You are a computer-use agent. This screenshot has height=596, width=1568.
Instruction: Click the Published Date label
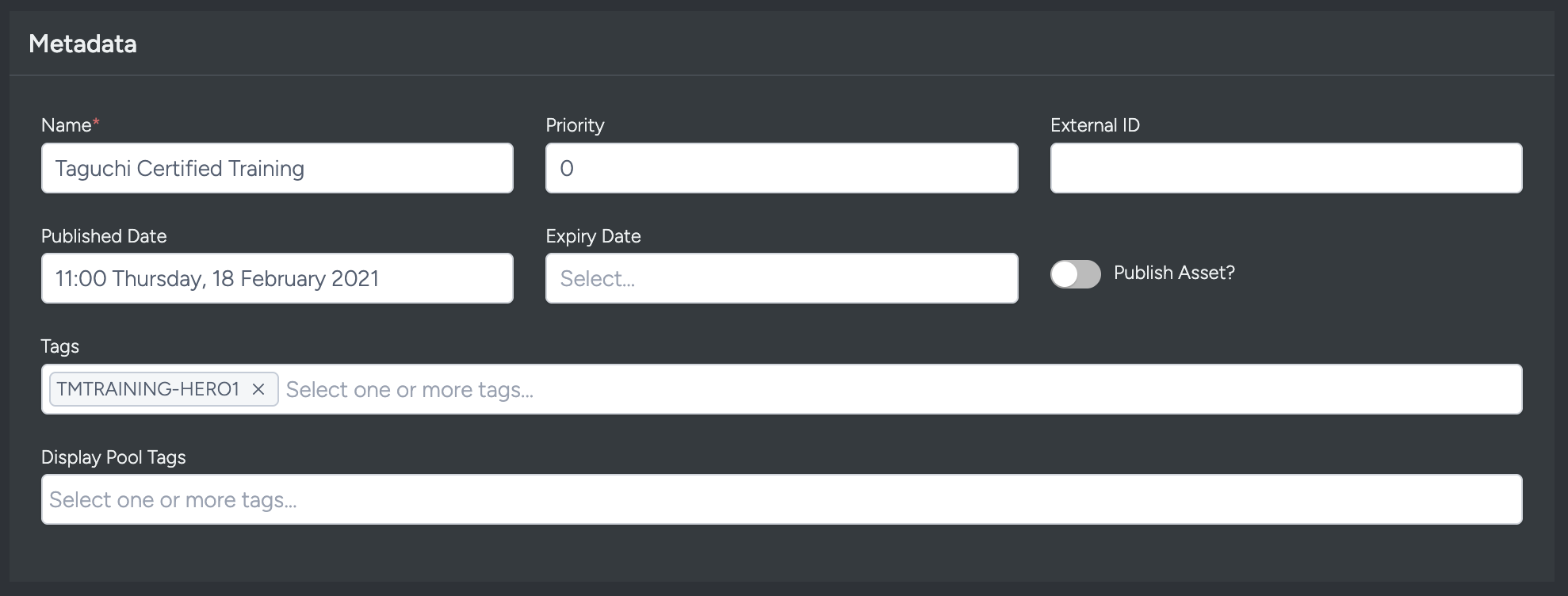click(104, 235)
